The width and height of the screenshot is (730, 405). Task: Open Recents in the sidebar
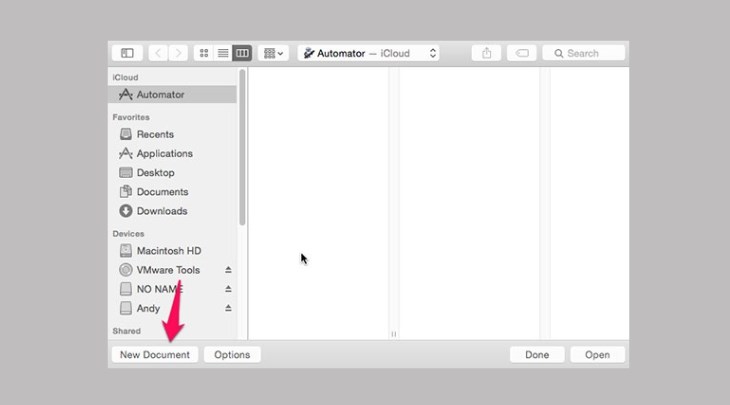[172, 134]
